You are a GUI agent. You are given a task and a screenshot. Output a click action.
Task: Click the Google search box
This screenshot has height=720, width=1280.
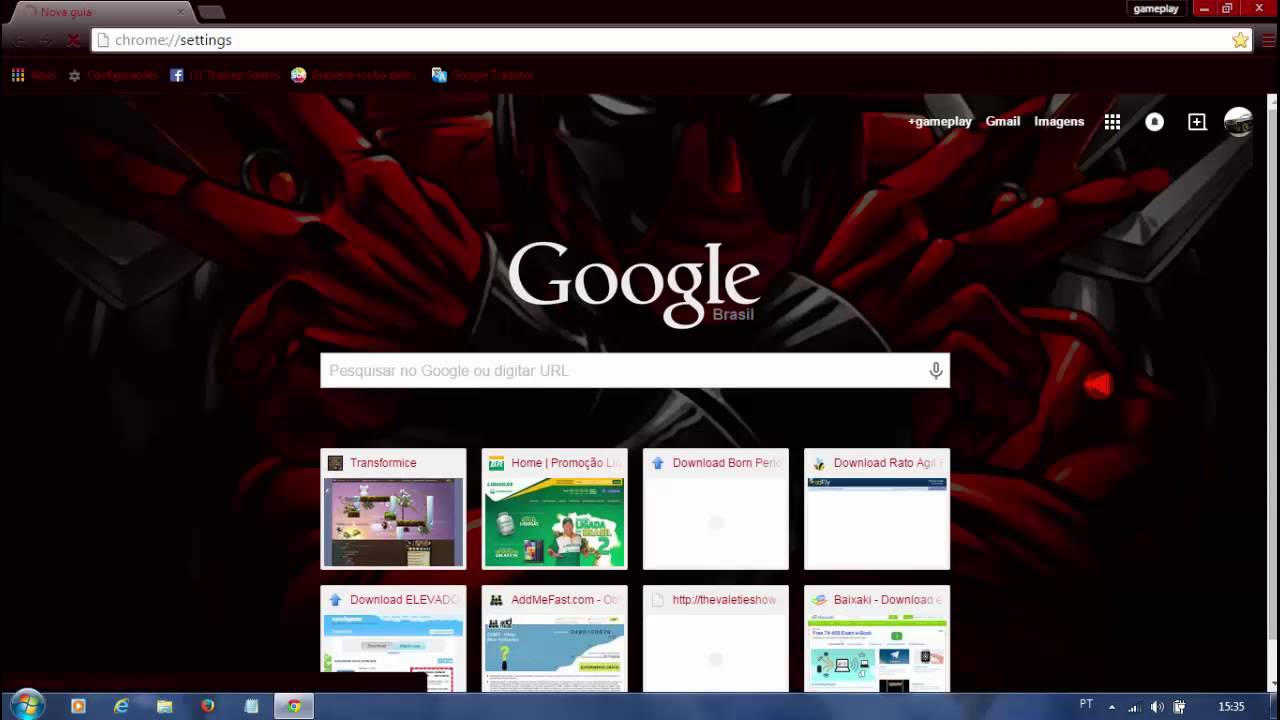[635, 370]
